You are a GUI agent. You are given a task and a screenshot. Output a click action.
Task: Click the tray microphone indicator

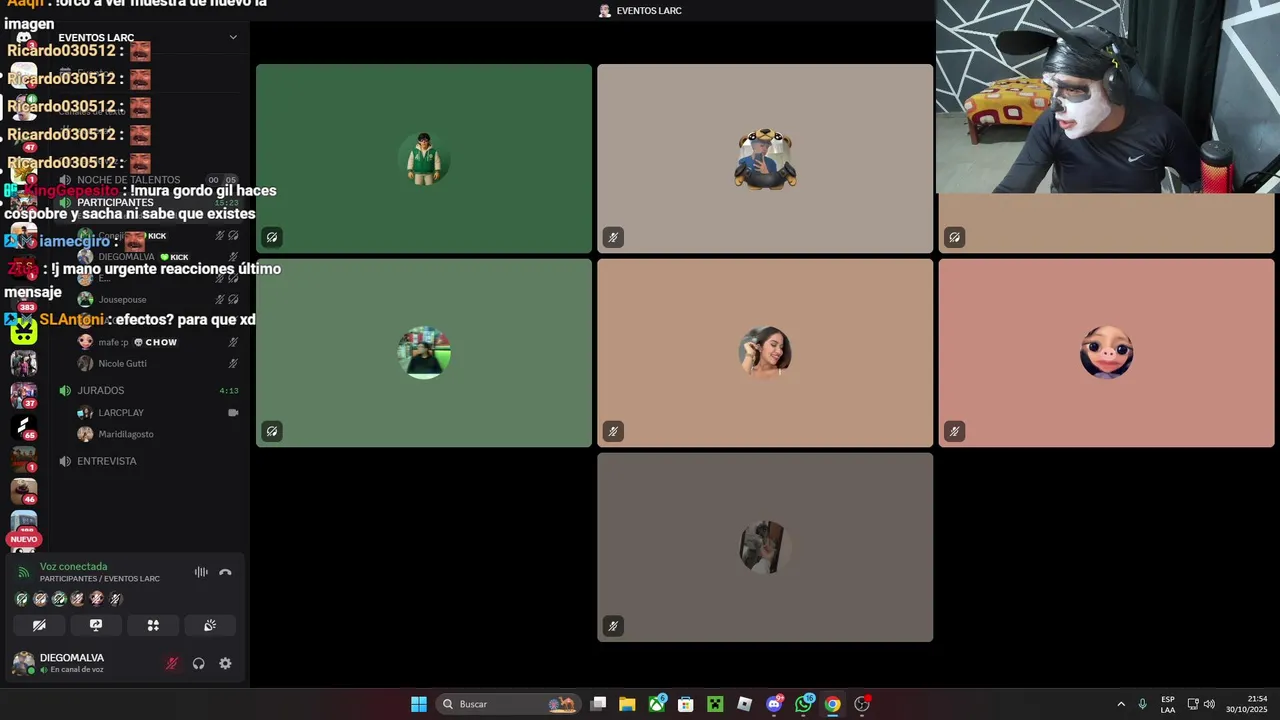click(x=1142, y=704)
